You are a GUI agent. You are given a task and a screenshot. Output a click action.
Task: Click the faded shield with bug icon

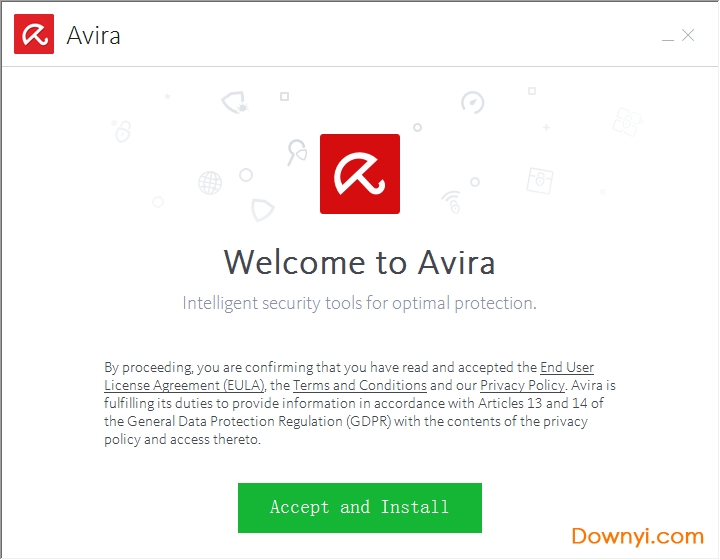point(235,101)
